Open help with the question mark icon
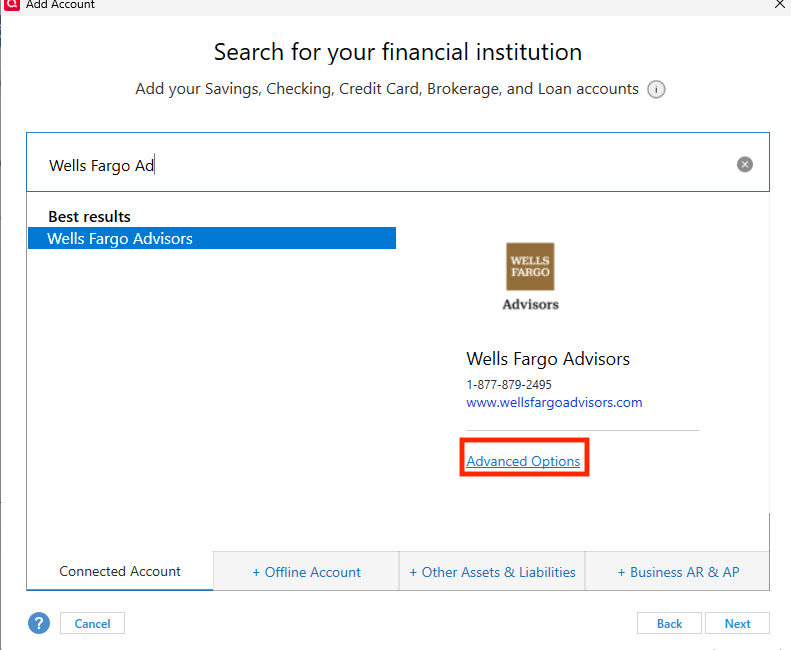The height and width of the screenshot is (650, 791). [x=39, y=623]
